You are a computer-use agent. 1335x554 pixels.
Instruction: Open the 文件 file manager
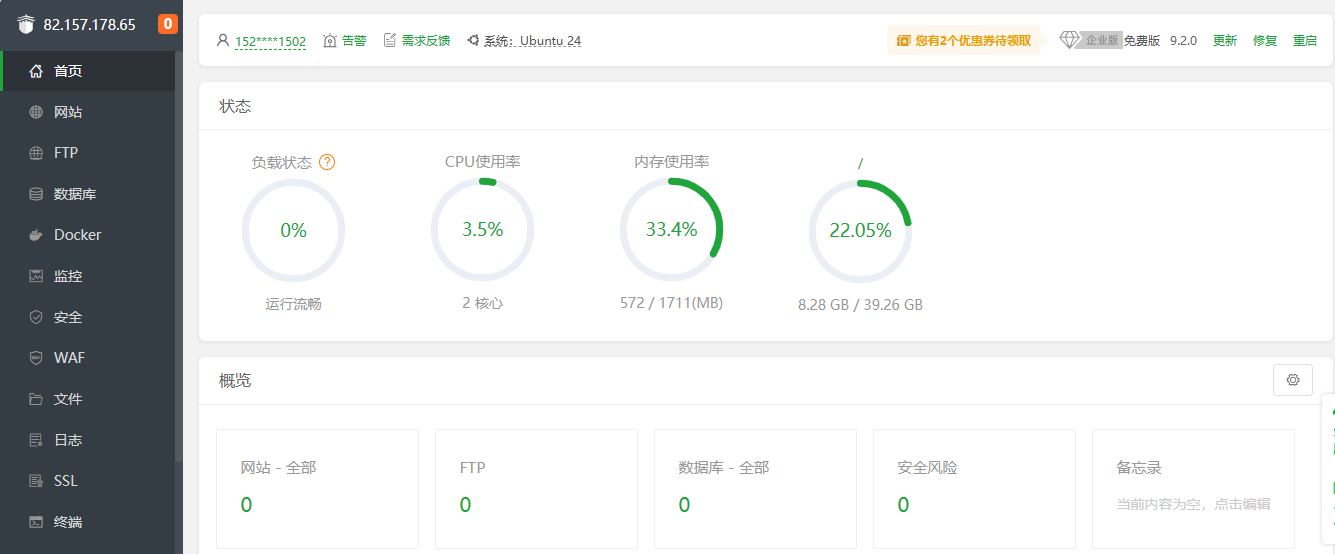point(68,399)
